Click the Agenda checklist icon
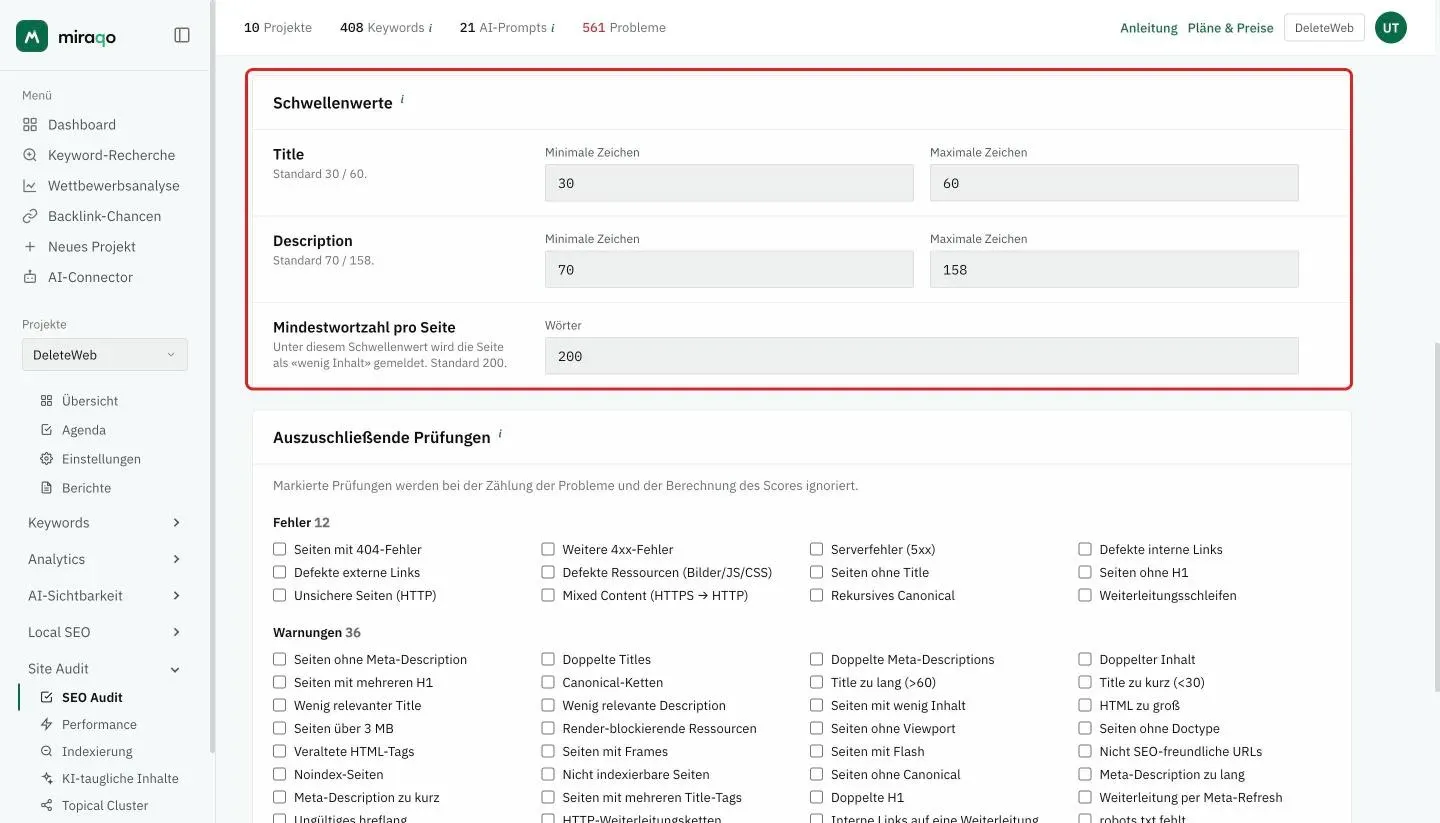 46,430
